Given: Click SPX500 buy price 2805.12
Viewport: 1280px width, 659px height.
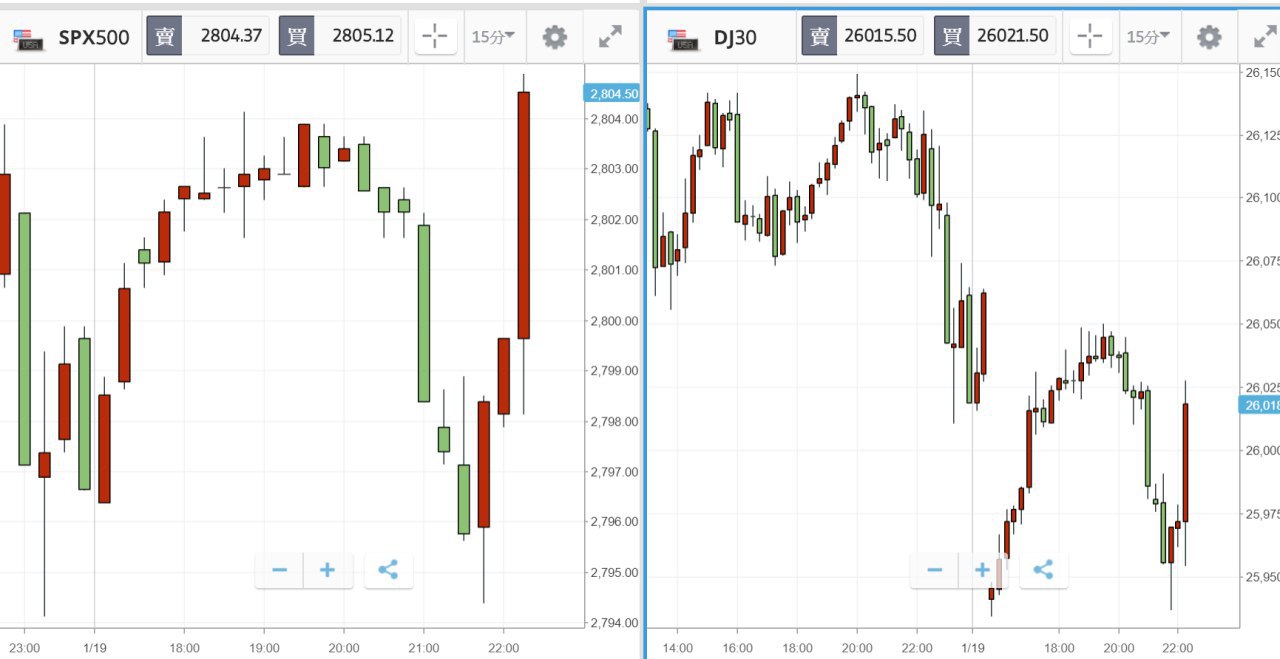Looking at the screenshot, I should click(363, 36).
